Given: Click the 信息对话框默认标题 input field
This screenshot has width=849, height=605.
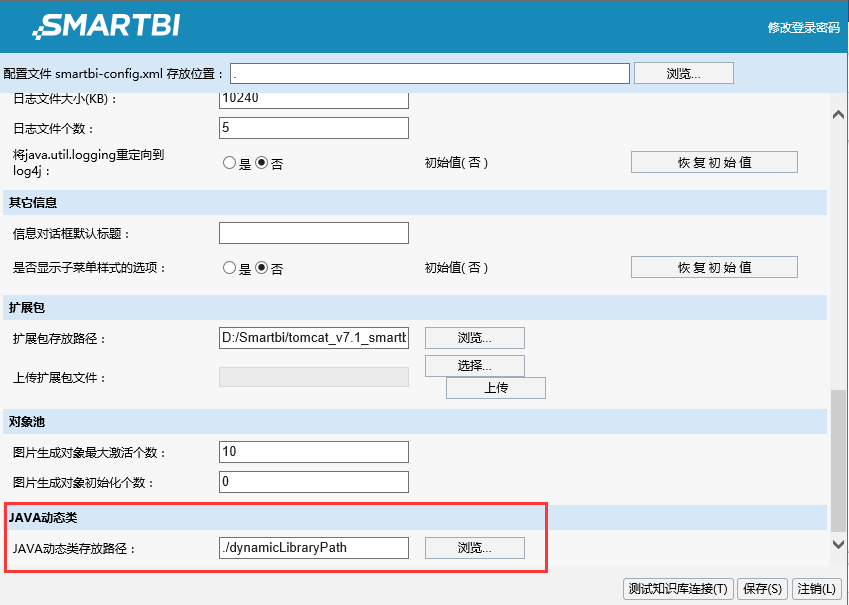Looking at the screenshot, I should point(314,233).
